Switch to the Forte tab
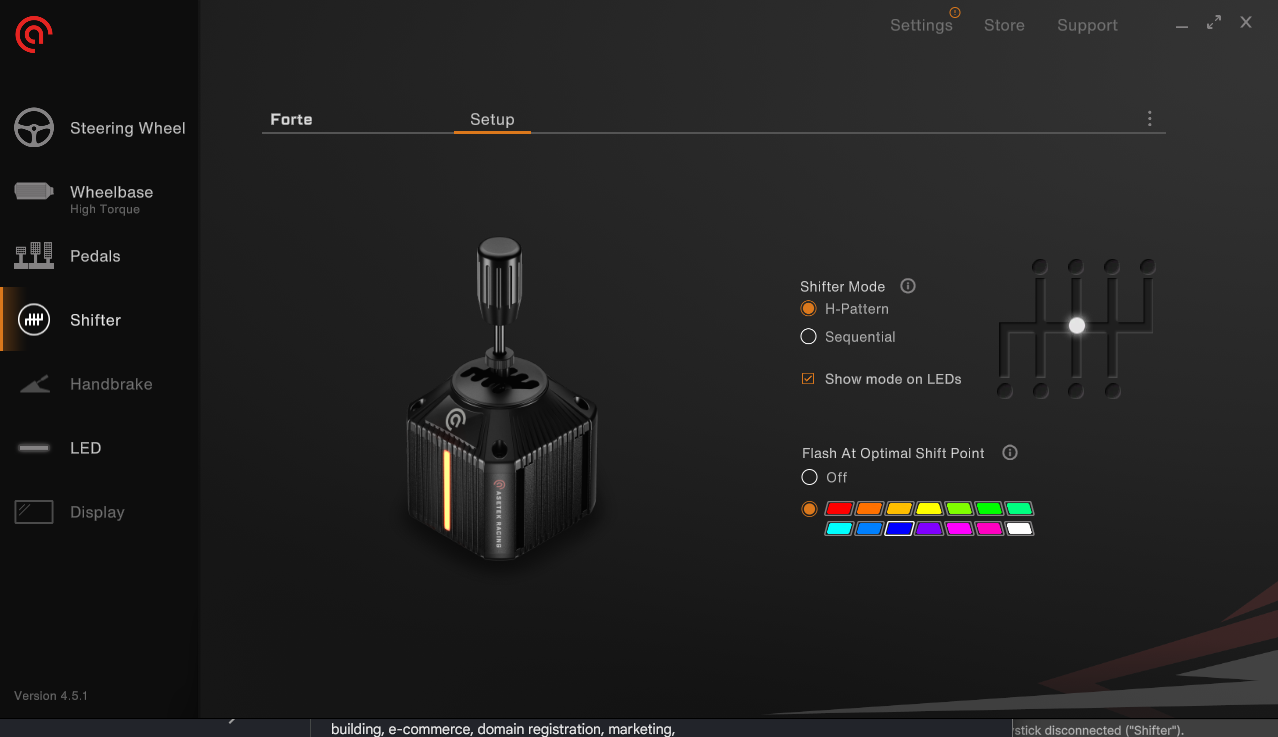The image size is (1278, 737). pos(291,119)
